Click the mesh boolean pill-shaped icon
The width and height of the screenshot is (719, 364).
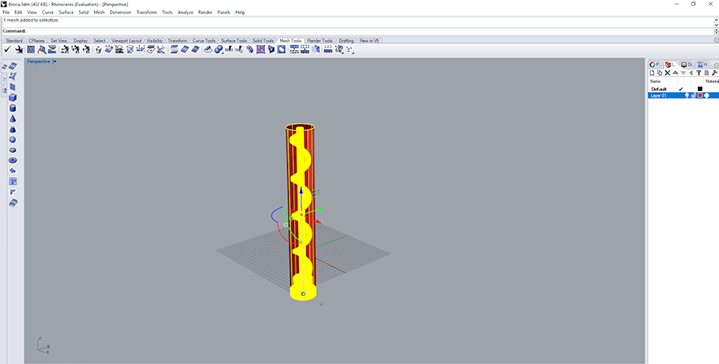[218, 50]
